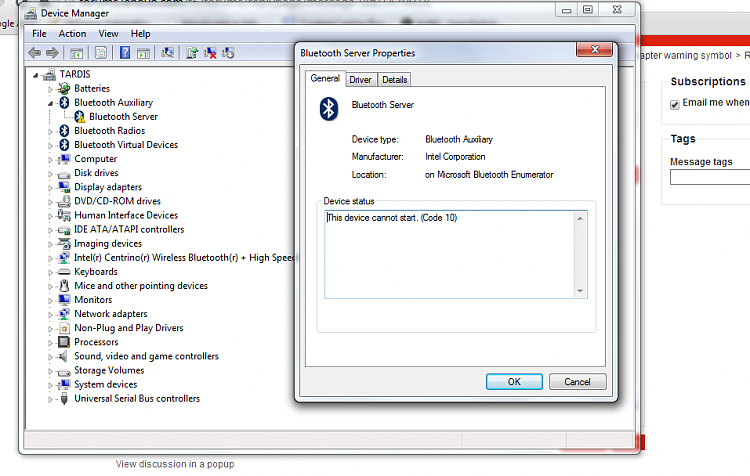The width and height of the screenshot is (750, 476).
Task: Select 'Storage Volumes' tree item
Action: click(109, 370)
